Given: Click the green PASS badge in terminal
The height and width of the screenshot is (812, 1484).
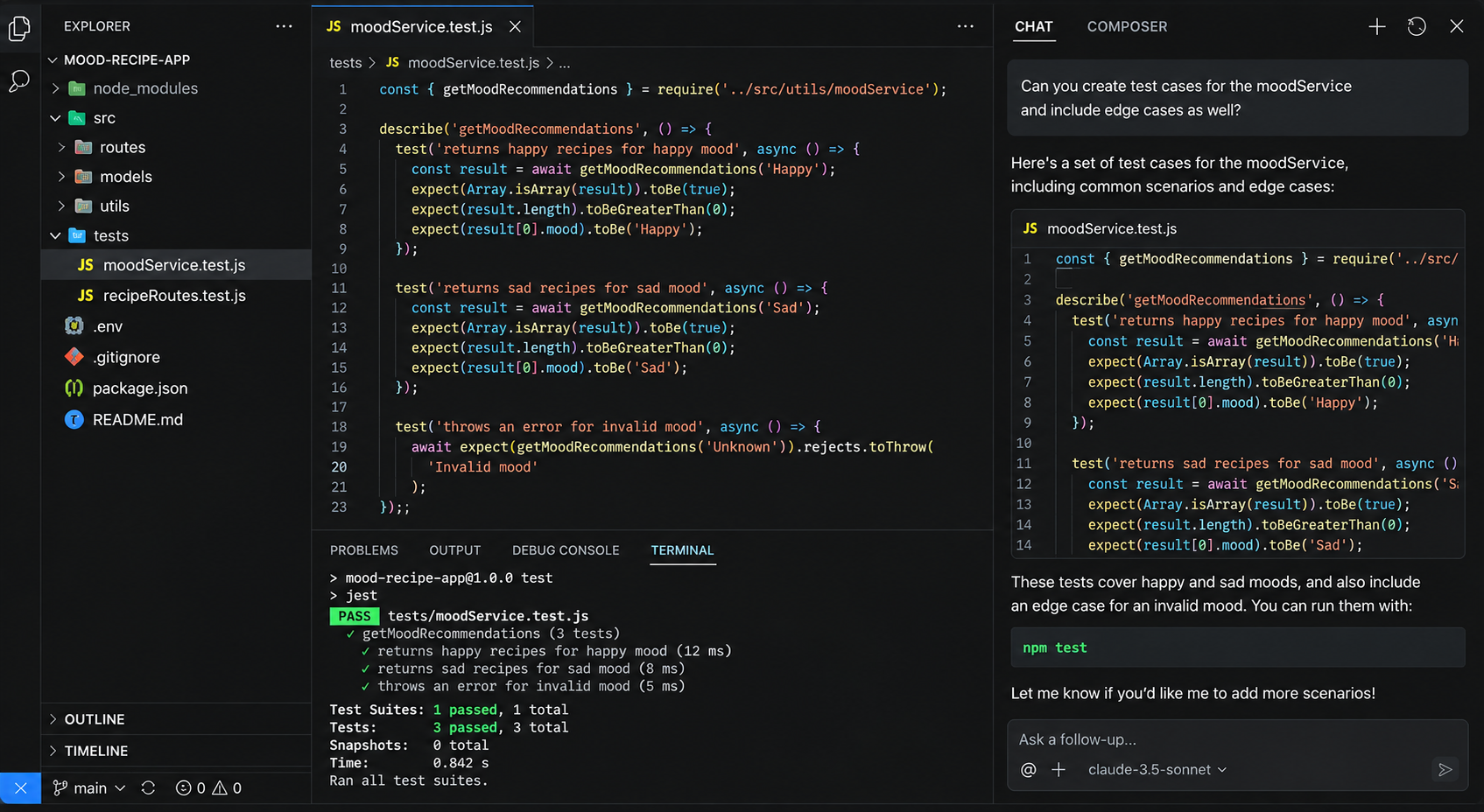Looking at the screenshot, I should 355,616.
